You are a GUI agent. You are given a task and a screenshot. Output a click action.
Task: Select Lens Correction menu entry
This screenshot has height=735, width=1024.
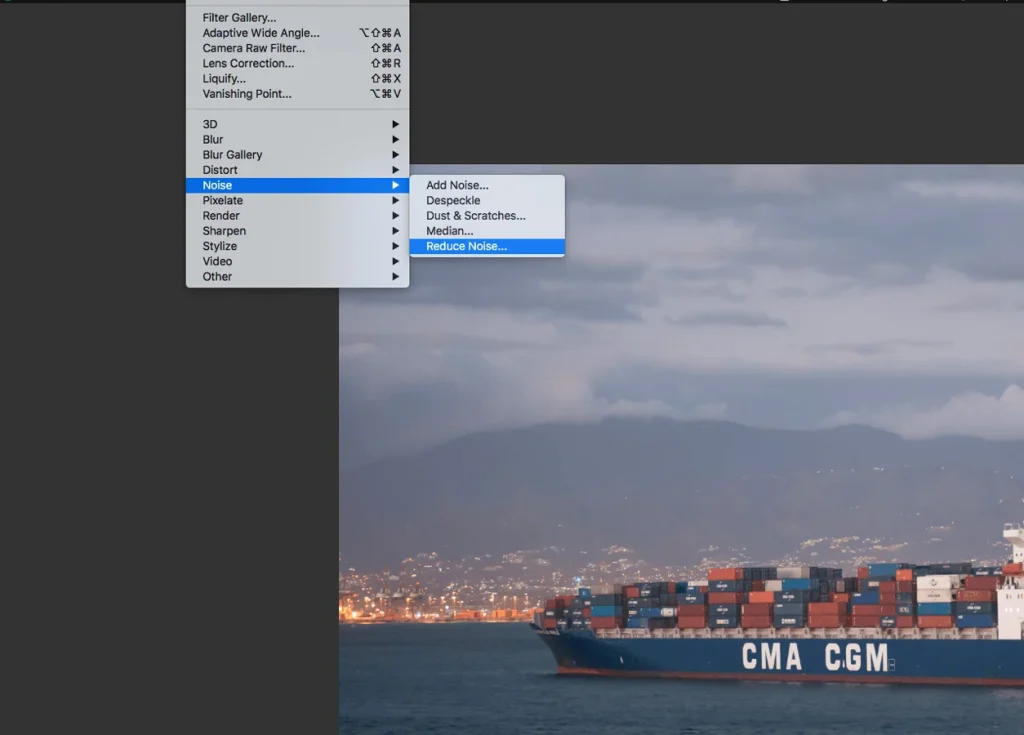(297, 63)
